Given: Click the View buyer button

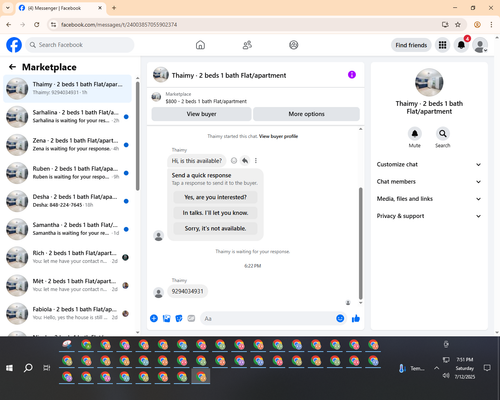Looking at the screenshot, I should [201, 114].
